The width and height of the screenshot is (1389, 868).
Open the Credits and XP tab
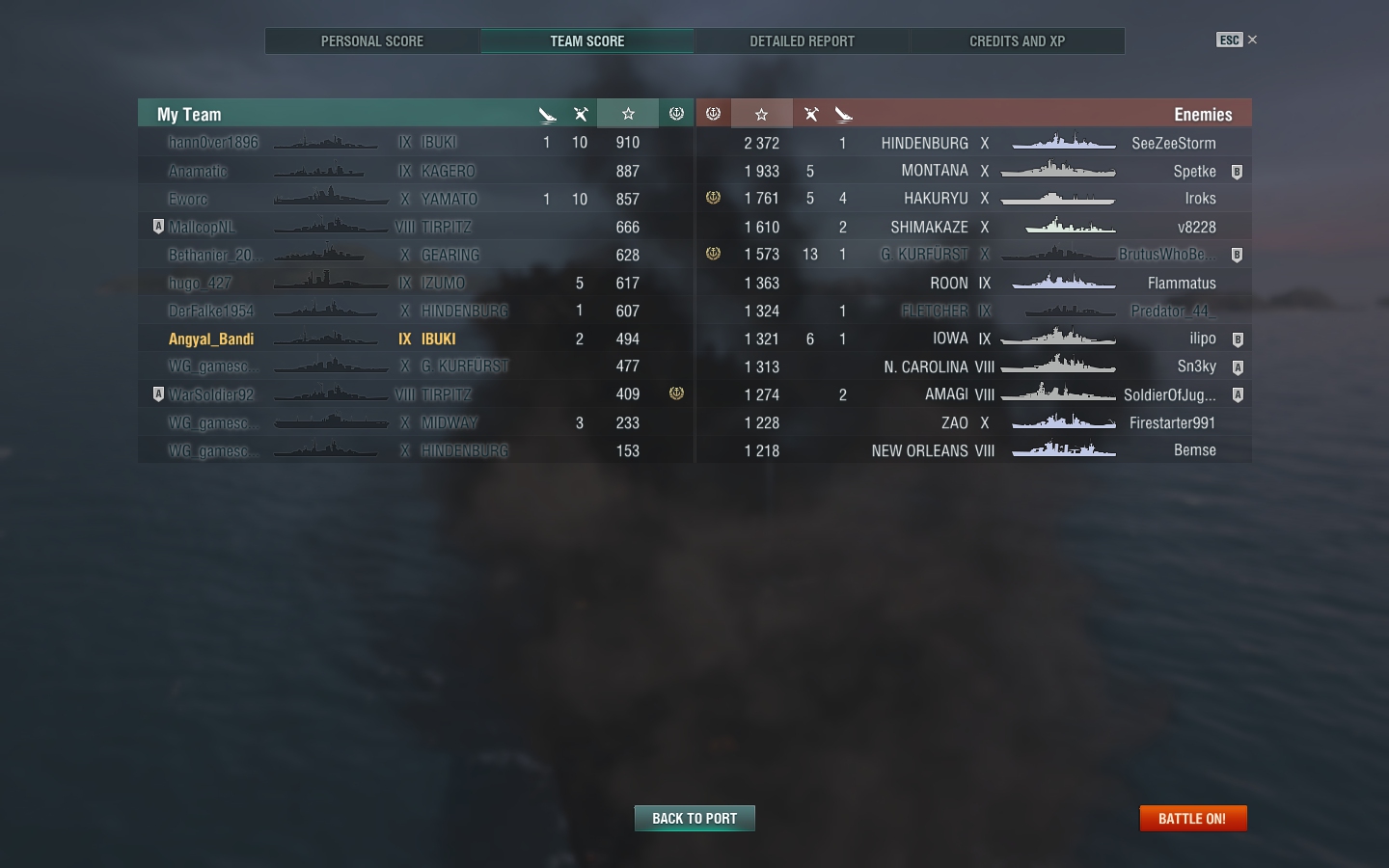(x=1018, y=41)
